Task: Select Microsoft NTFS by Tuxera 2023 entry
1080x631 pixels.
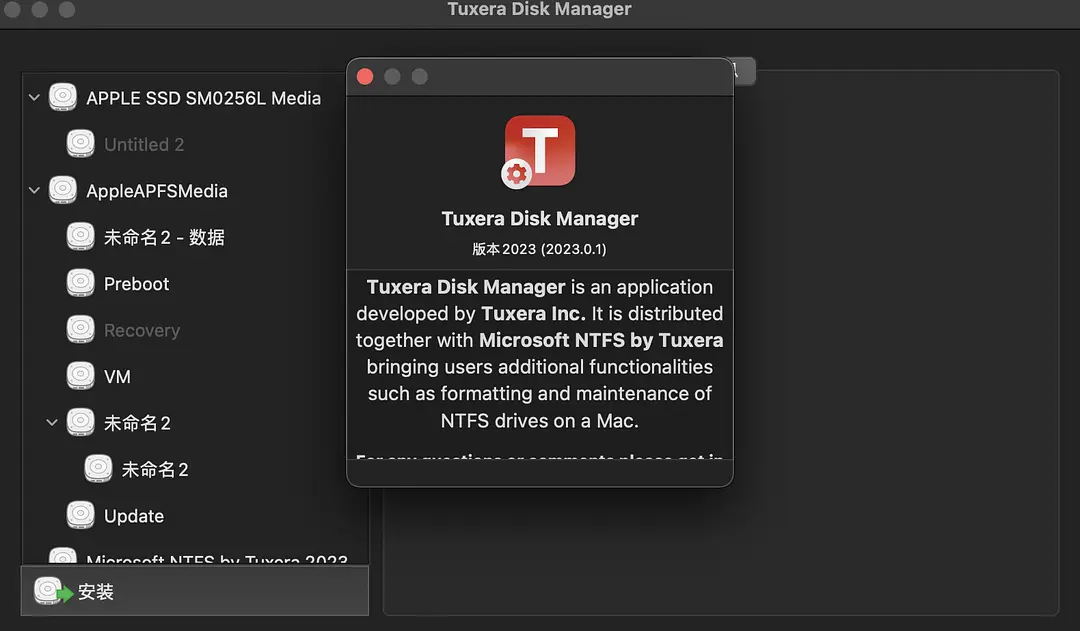Action: point(217,559)
